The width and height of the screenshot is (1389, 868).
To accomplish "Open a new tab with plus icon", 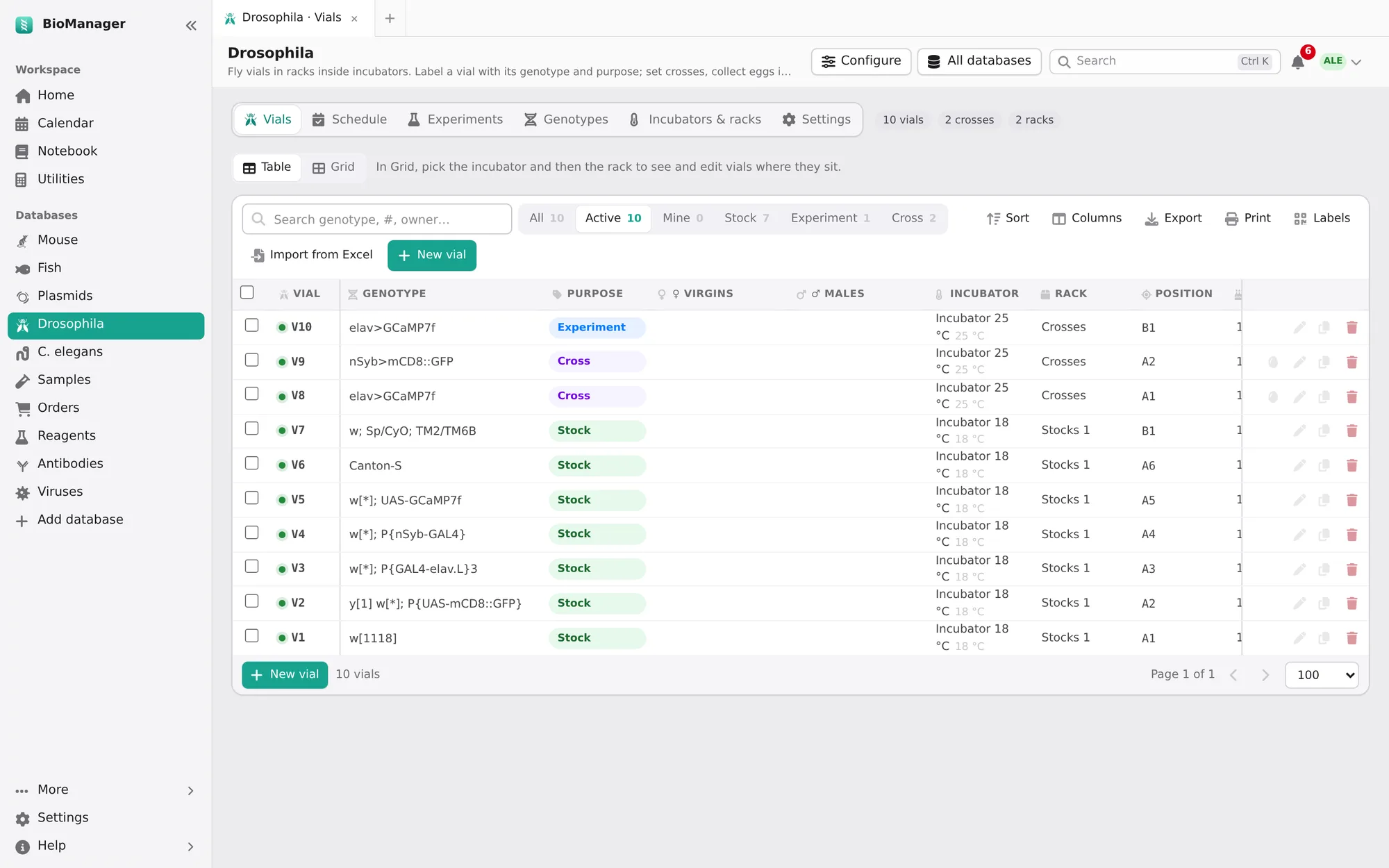I will tap(390, 18).
